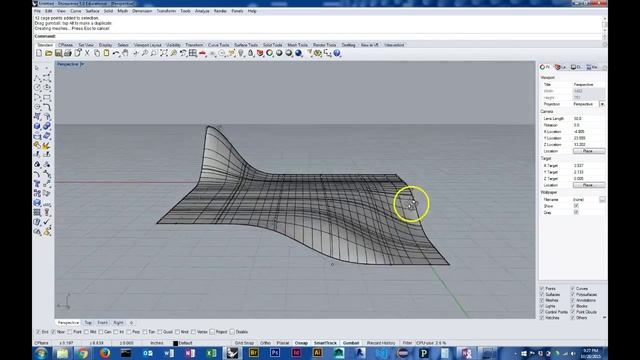Screen dimensions: 640x360
Task: Enable the Quad osnap checkbox
Action: tap(160, 332)
